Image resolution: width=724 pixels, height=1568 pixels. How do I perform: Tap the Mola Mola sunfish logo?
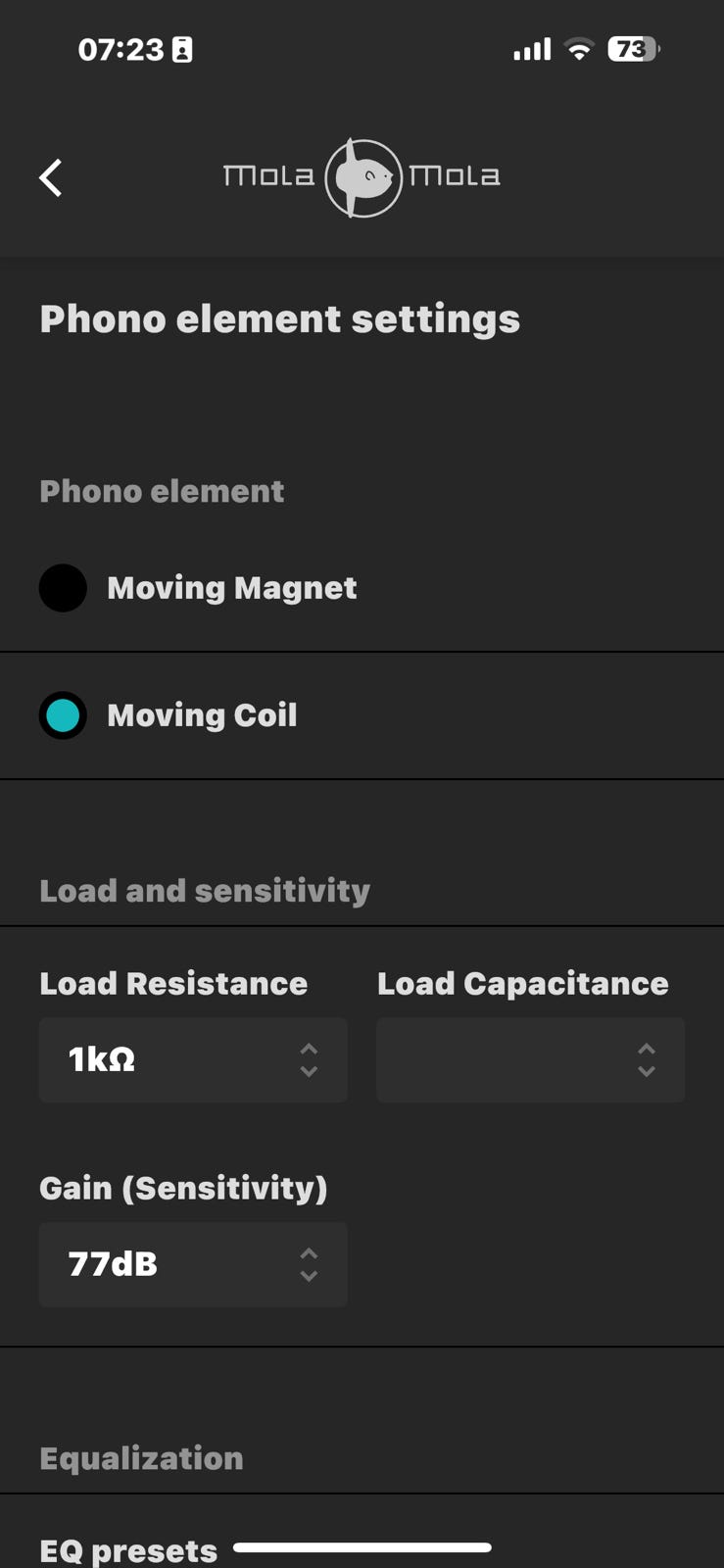(x=362, y=177)
